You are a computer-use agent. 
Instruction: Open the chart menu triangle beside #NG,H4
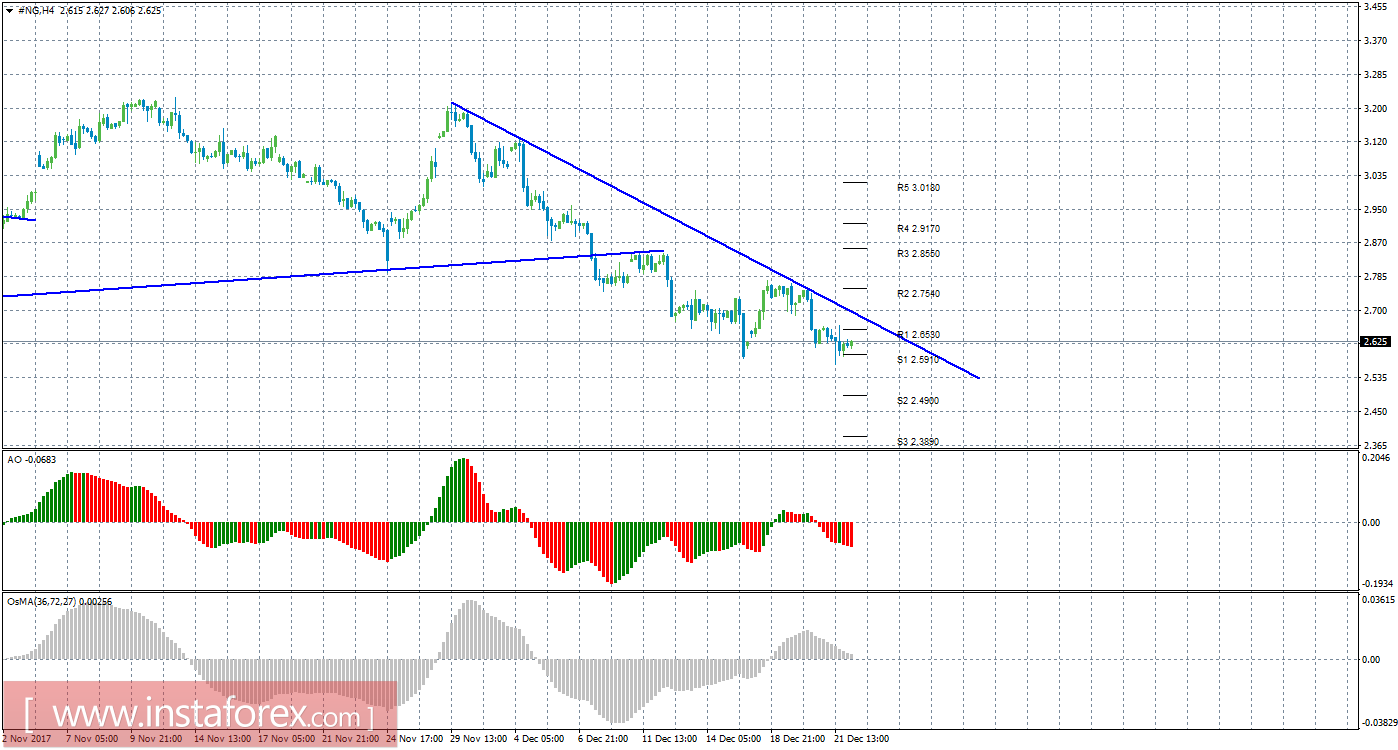pyautogui.click(x=9, y=9)
